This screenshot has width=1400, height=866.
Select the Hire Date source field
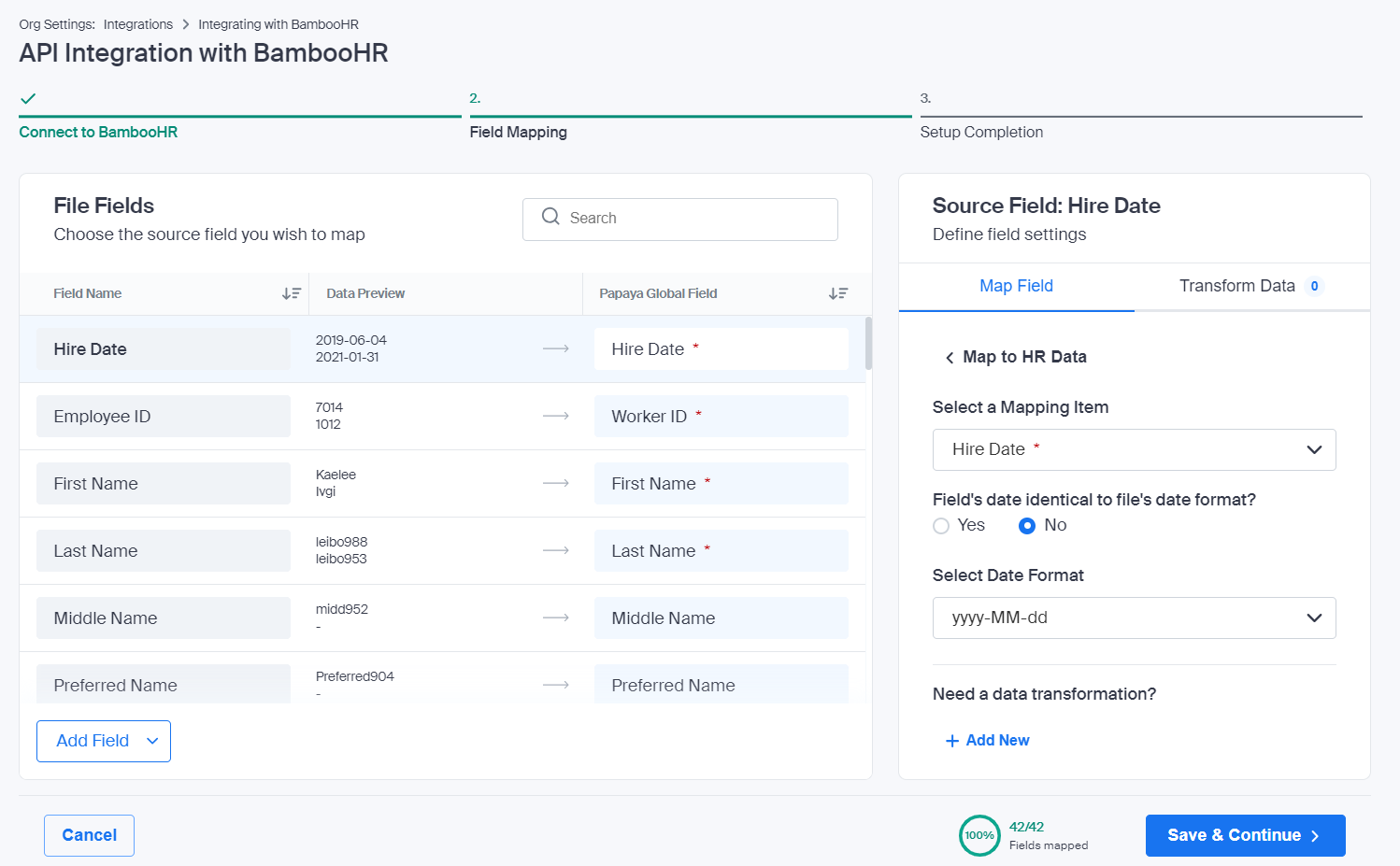[164, 348]
